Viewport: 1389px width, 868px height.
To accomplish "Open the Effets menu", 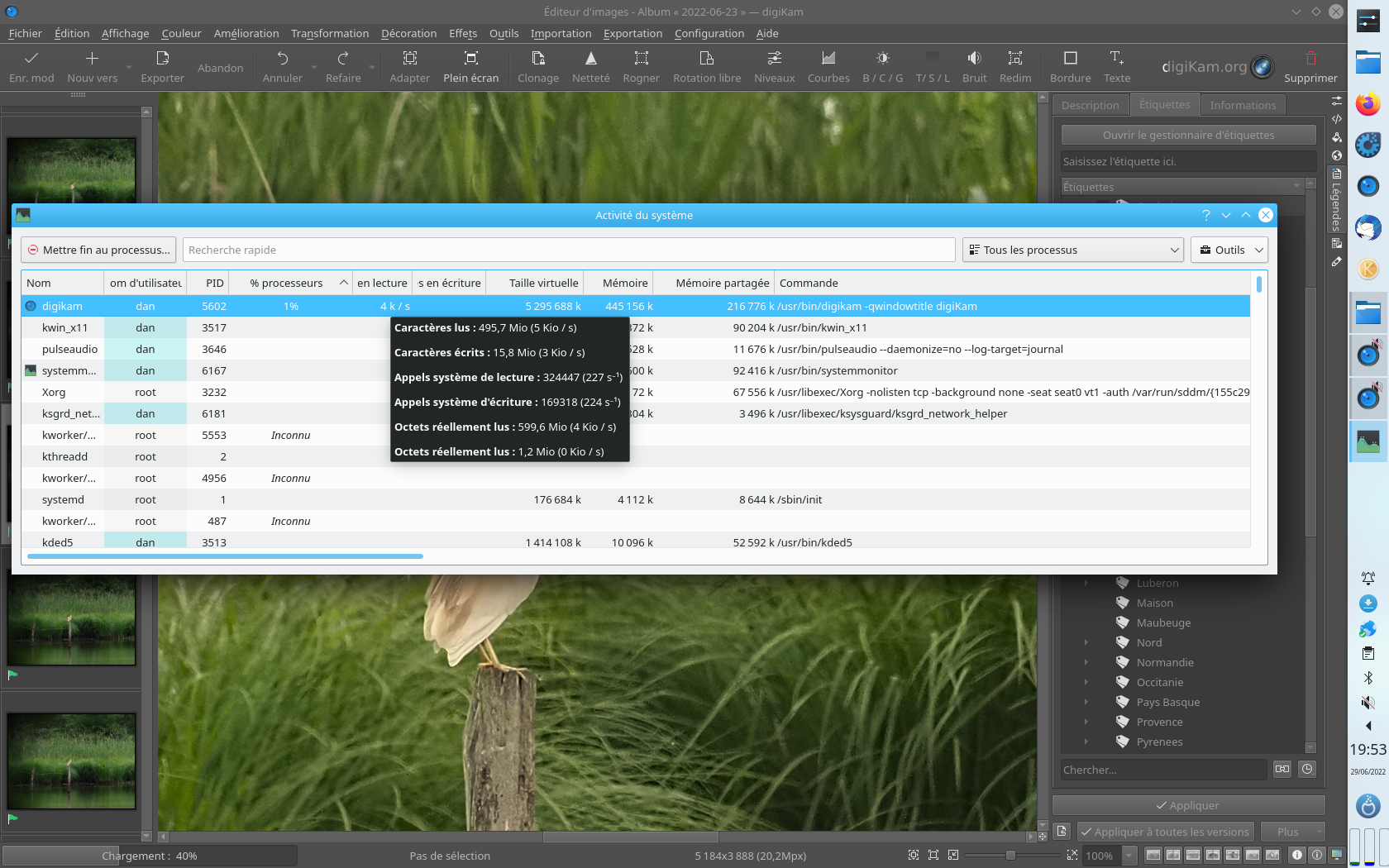I will [x=463, y=33].
